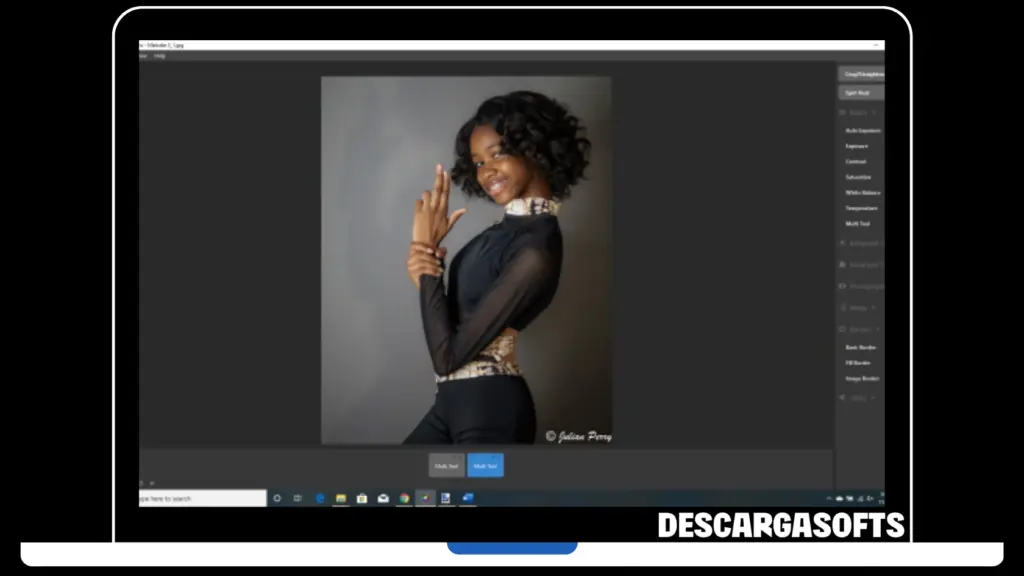Select Contrast in the adjustments list

click(856, 162)
